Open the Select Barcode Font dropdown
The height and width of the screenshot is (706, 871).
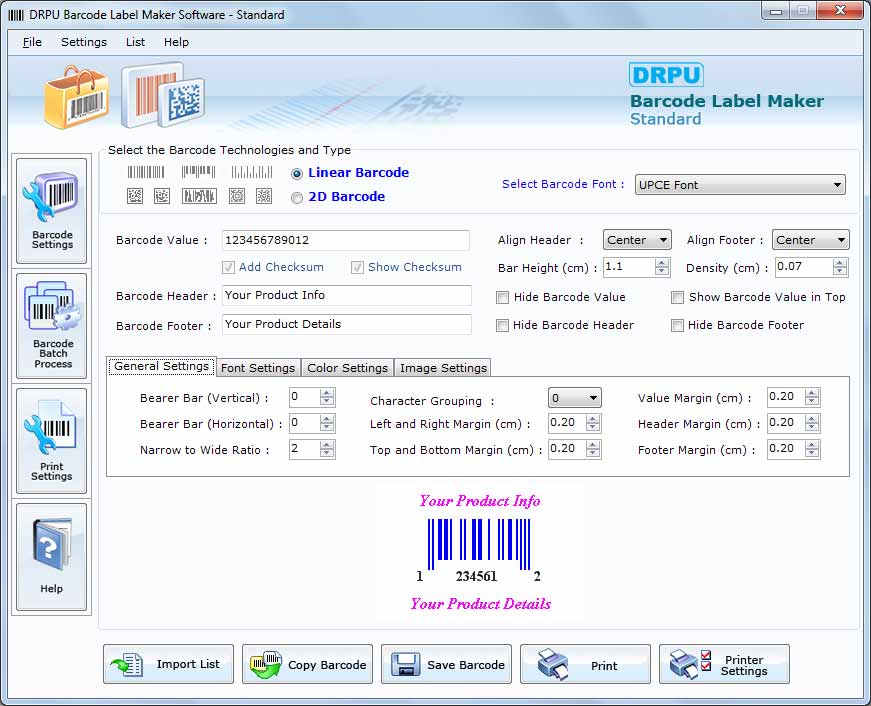(740, 185)
